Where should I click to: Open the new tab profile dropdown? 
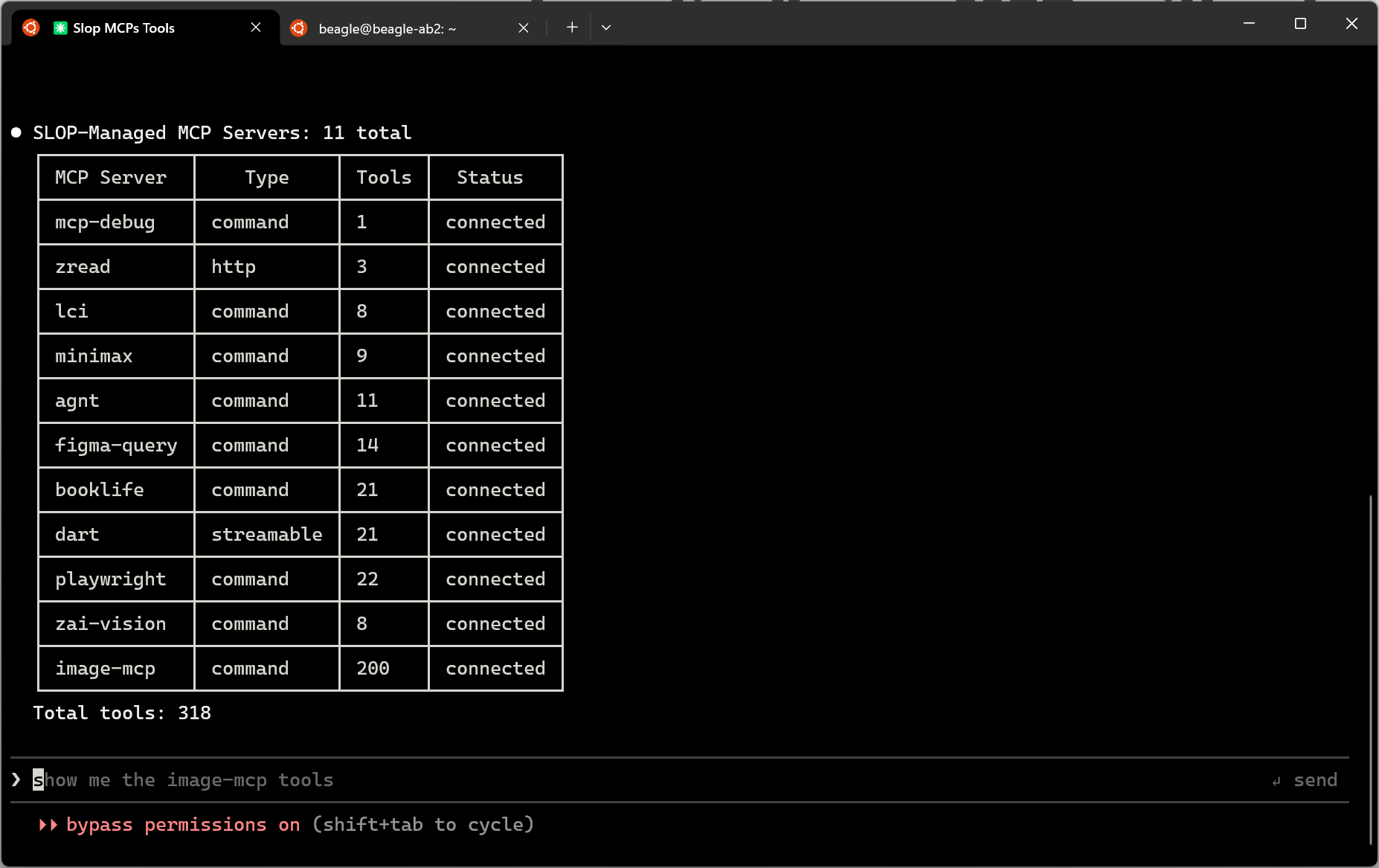click(606, 28)
